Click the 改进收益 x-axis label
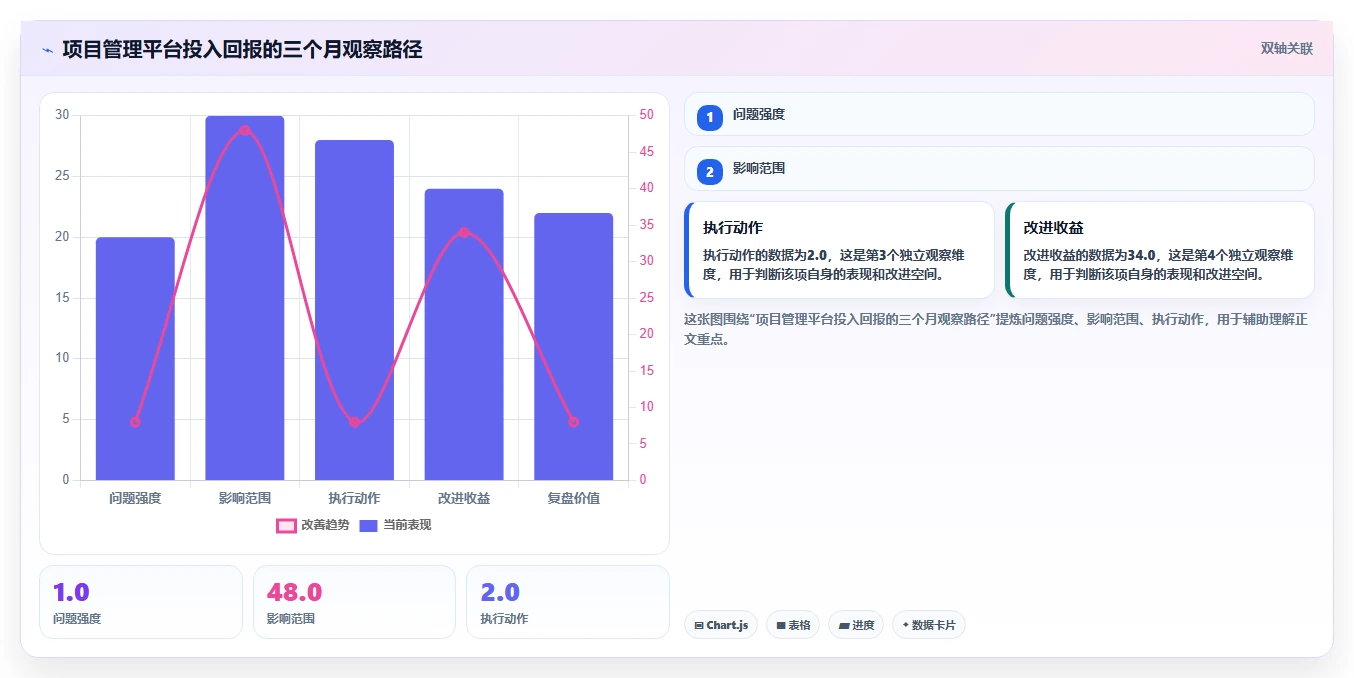Image resolution: width=1354 pixels, height=678 pixels. coord(464,497)
